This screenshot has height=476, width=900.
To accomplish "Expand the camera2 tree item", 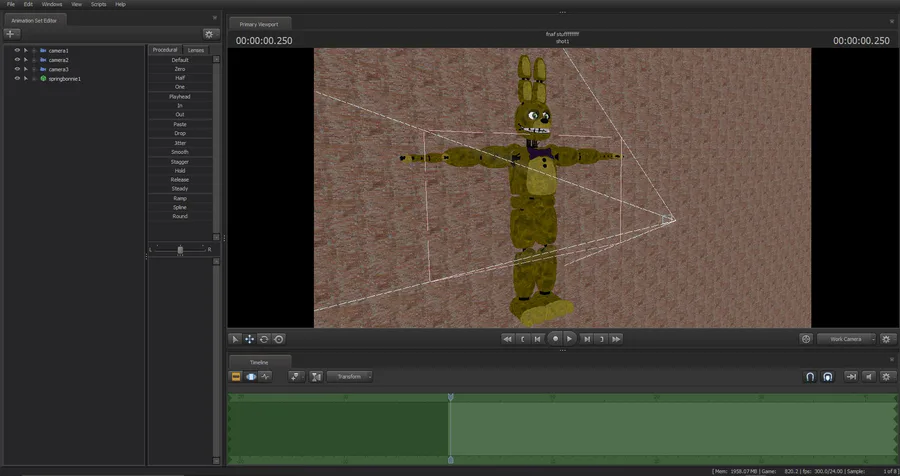I will (x=26, y=60).
